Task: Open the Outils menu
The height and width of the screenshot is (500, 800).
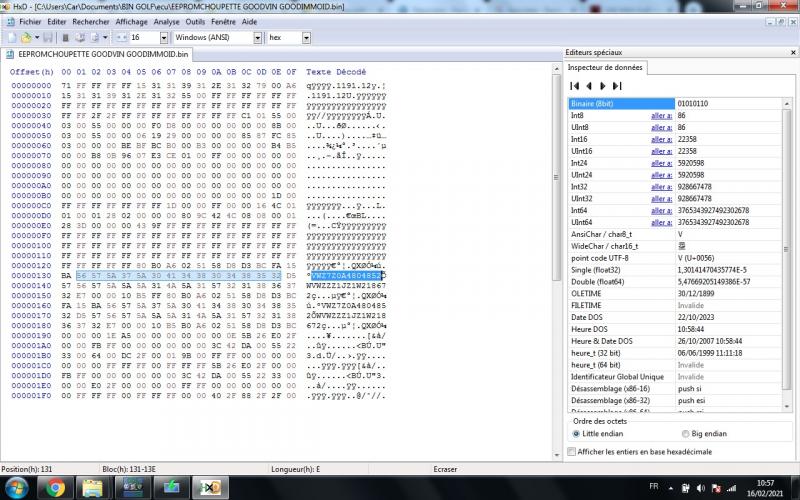Action: (195, 22)
